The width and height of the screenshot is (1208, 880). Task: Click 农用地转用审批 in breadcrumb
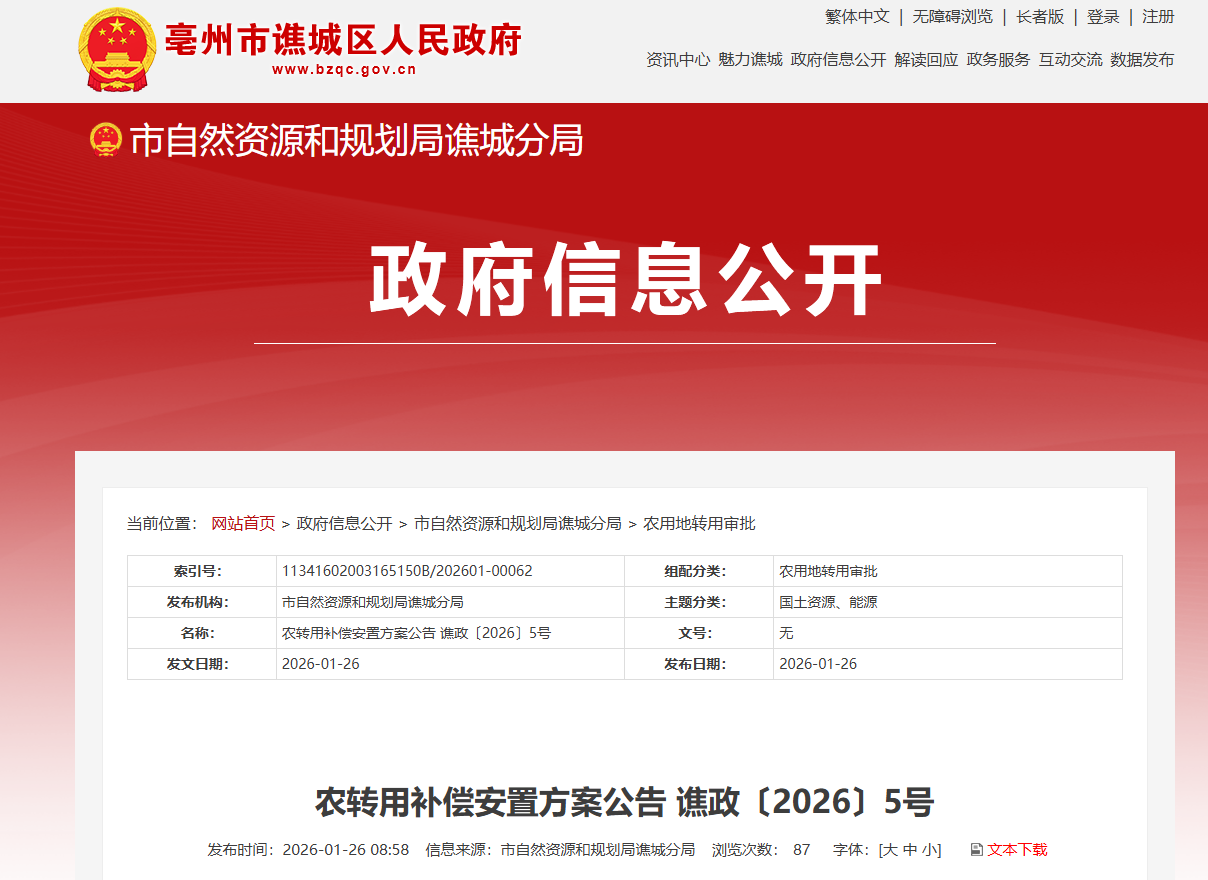(699, 524)
